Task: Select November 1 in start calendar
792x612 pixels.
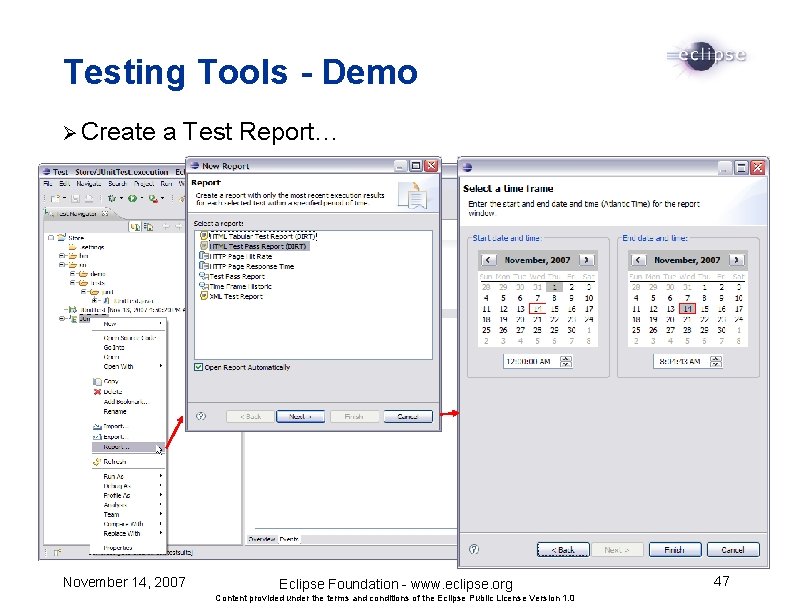Action: pyautogui.click(x=554, y=287)
